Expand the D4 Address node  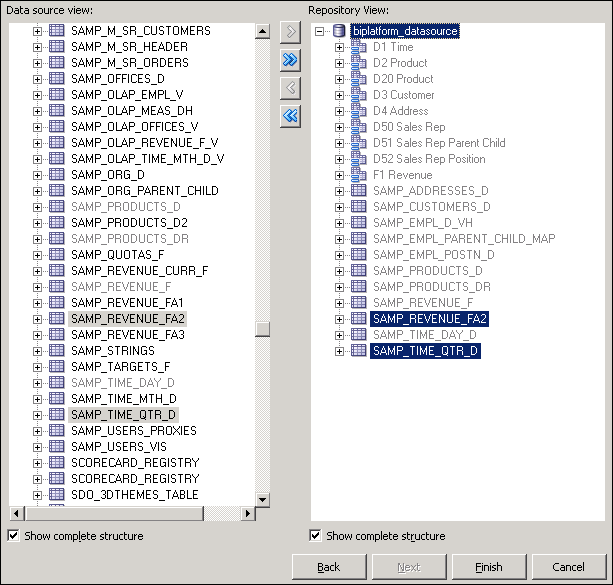tap(339, 111)
